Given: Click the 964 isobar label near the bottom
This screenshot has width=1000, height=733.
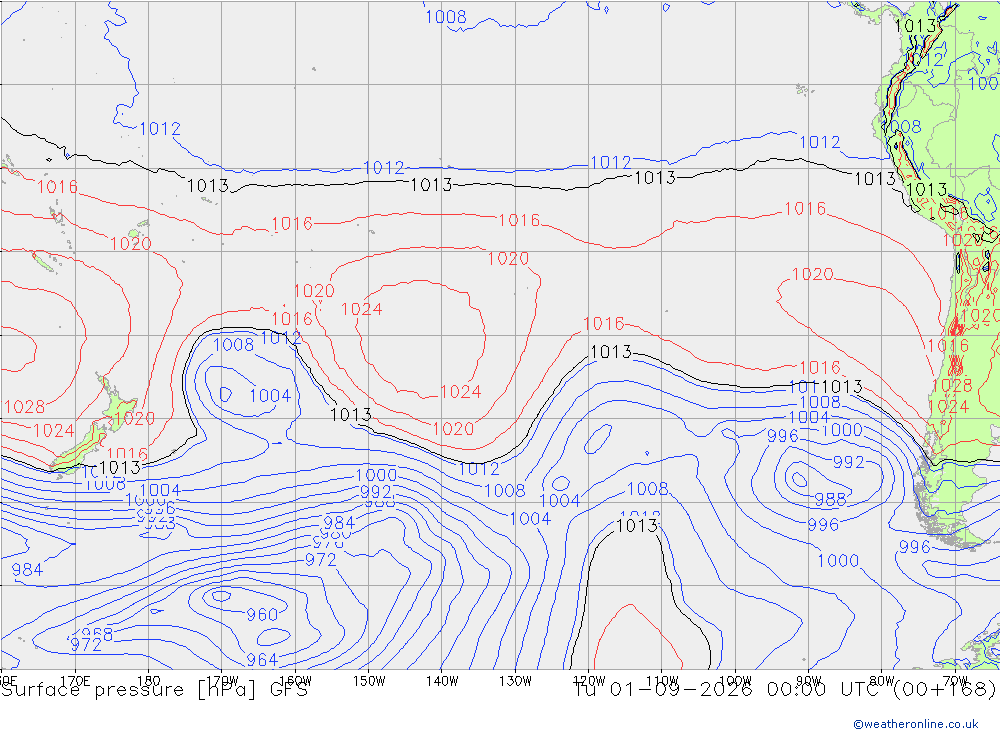Looking at the screenshot, I should point(262,659).
